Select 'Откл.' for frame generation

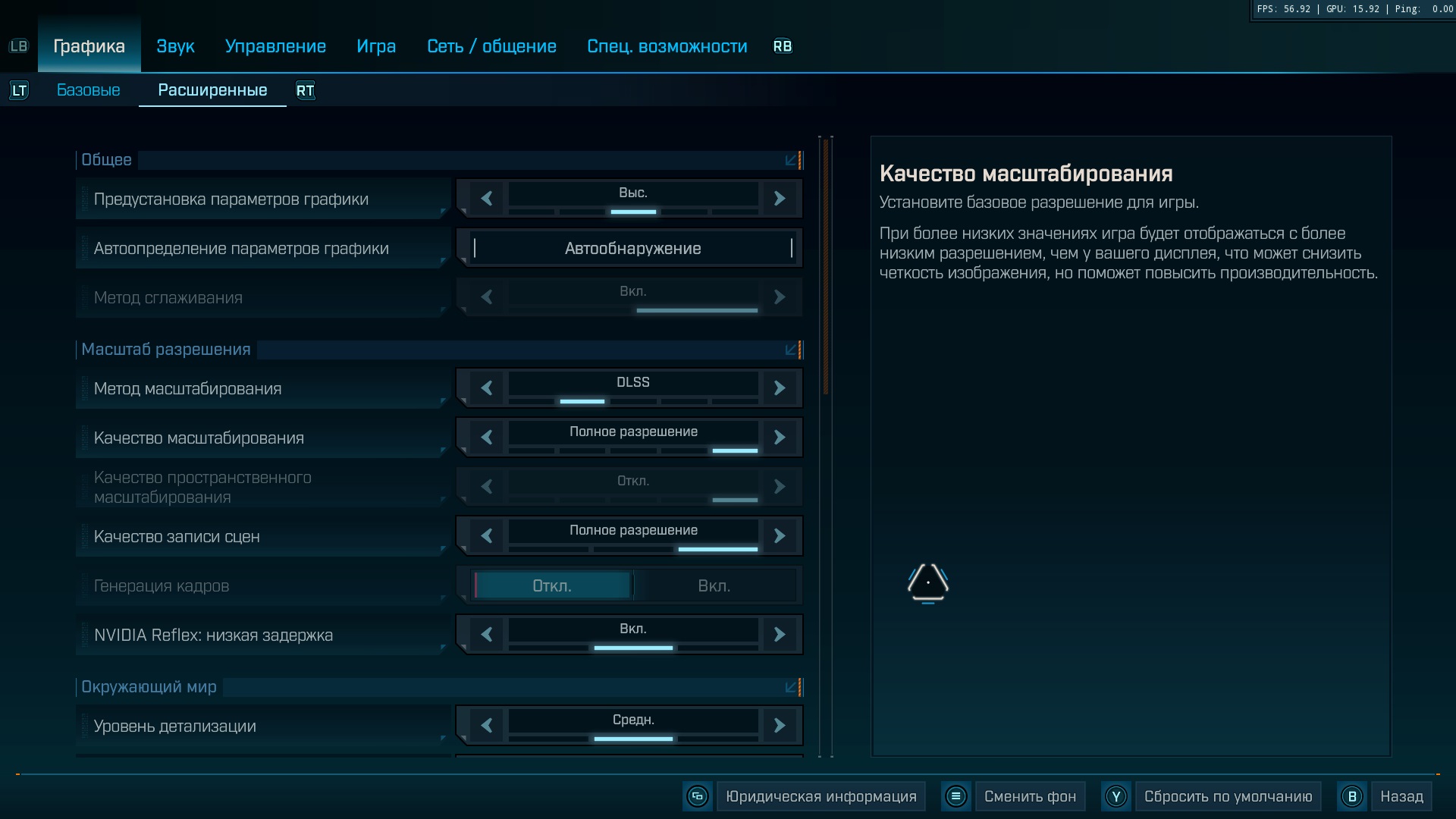[x=552, y=586]
